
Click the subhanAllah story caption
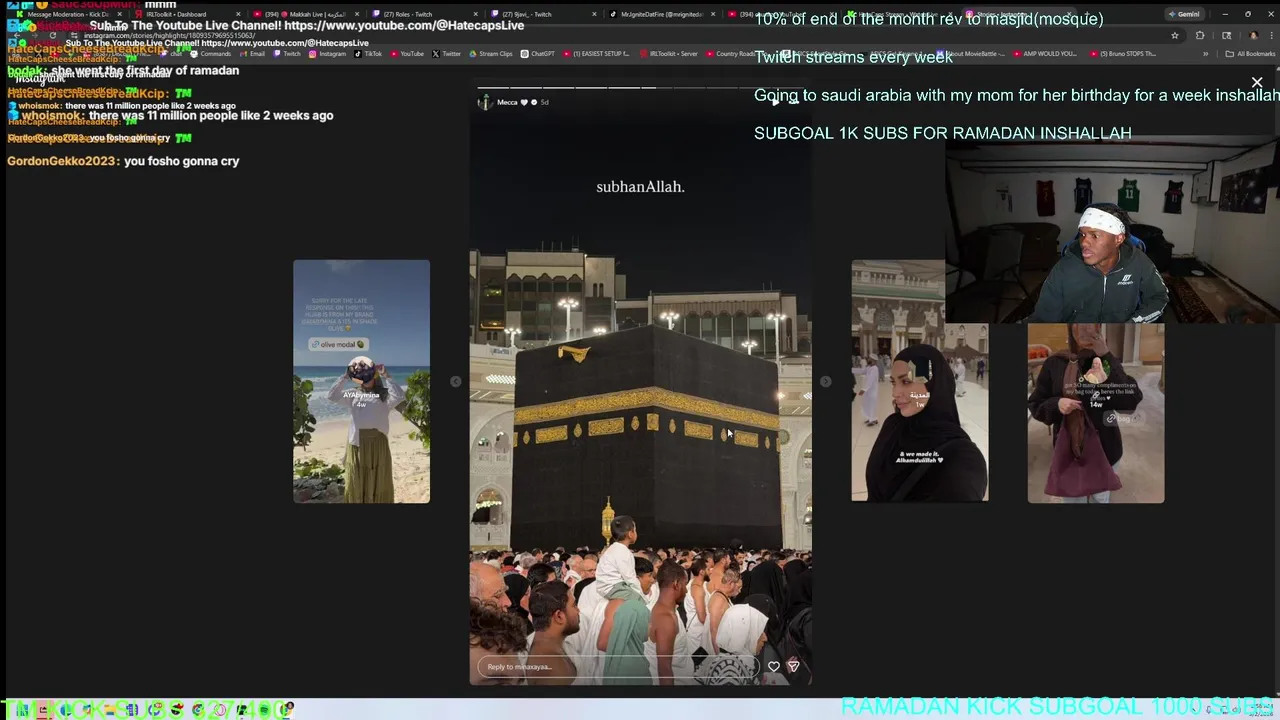tap(640, 187)
